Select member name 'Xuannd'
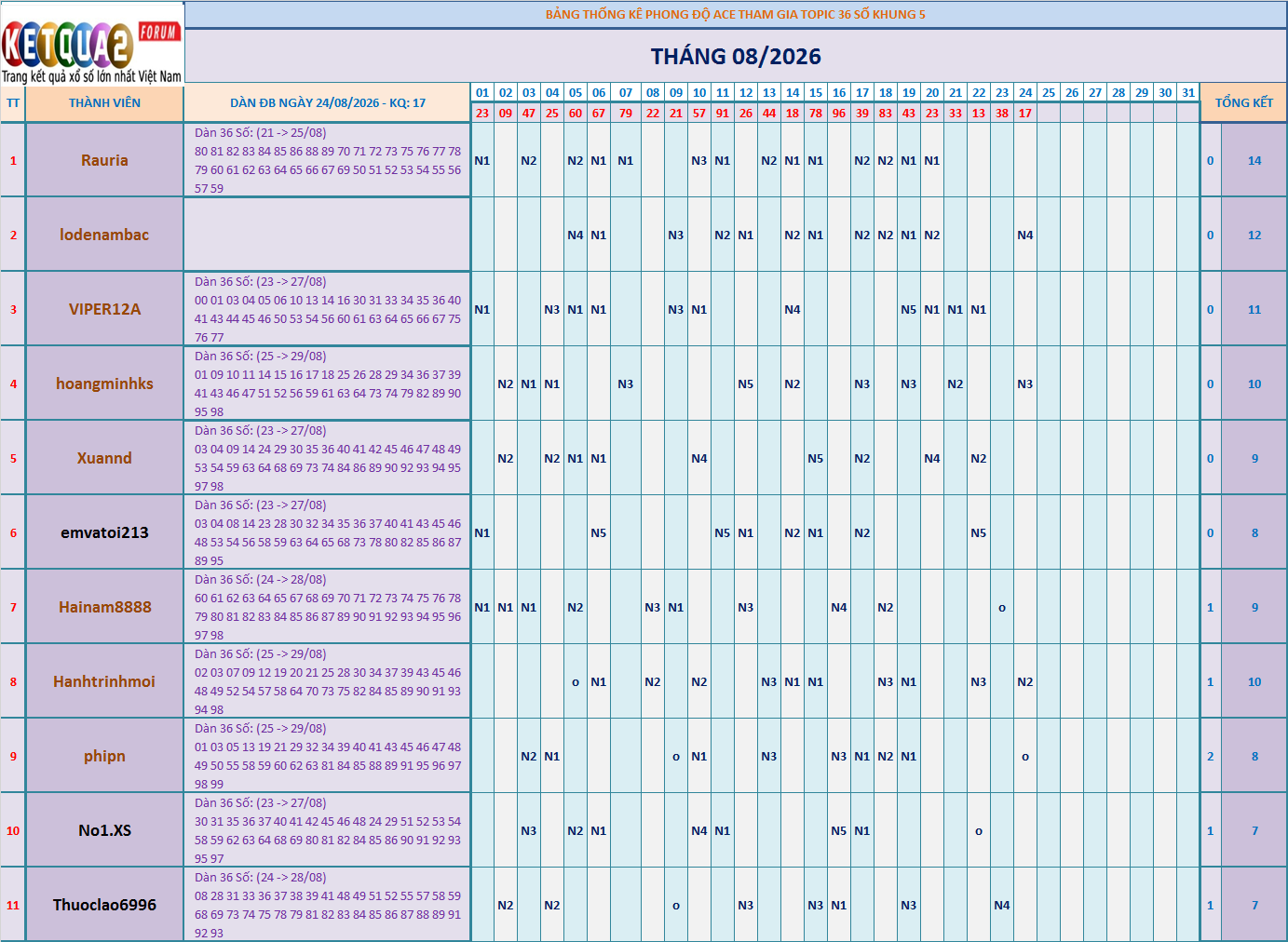1288x942 pixels. pos(104,458)
